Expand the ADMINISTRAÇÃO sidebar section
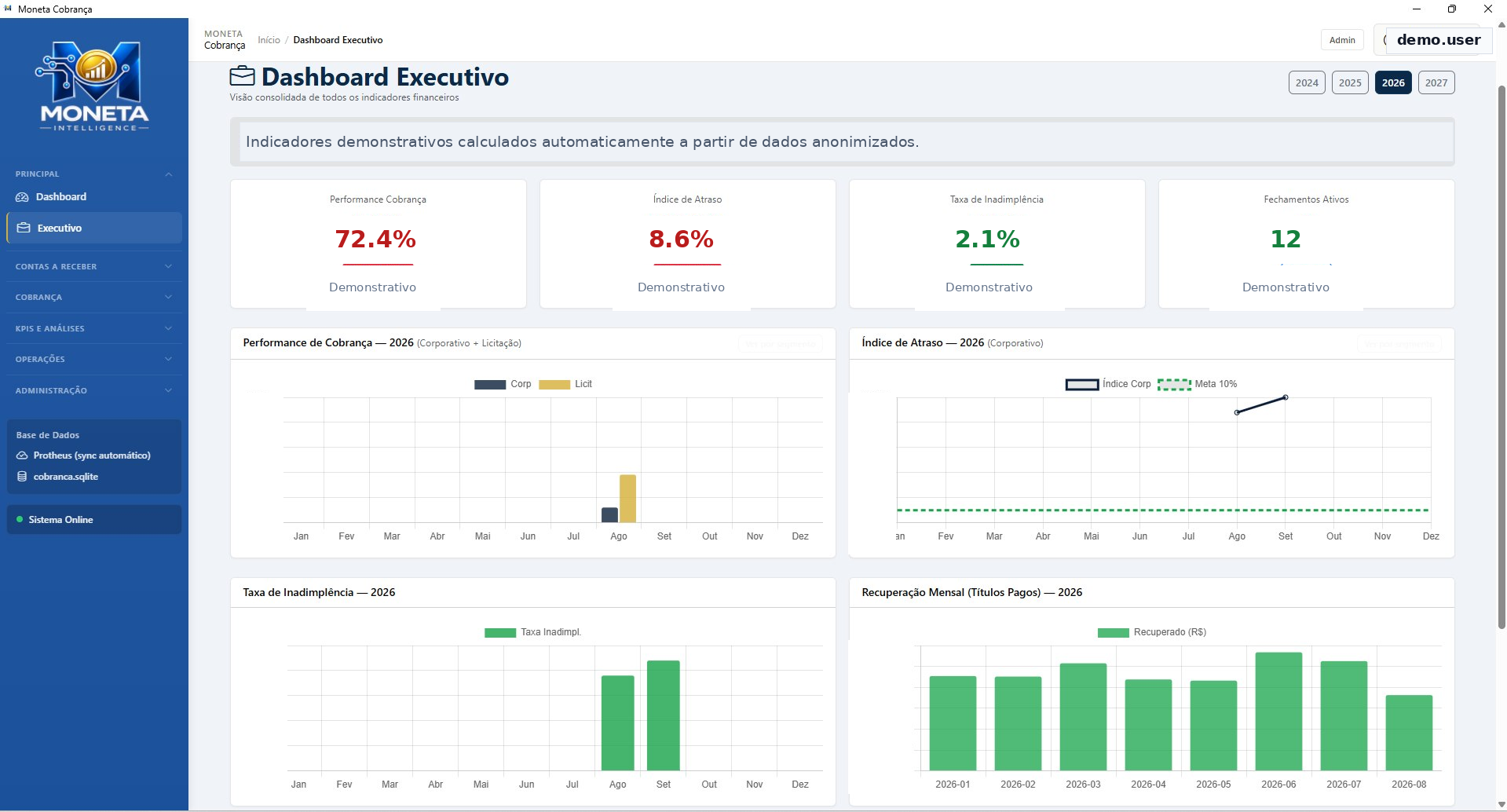This screenshot has width=1507, height=812. 94,390
